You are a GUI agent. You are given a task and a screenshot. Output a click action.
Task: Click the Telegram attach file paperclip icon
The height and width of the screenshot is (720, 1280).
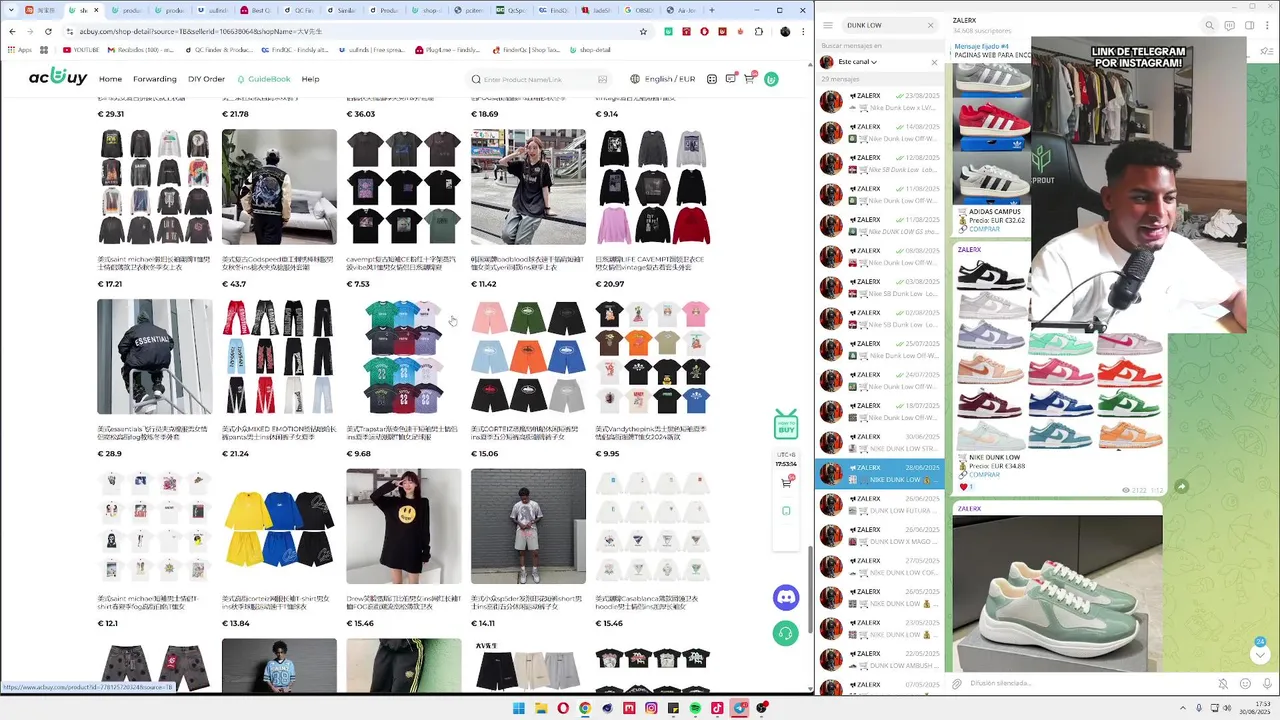coord(957,684)
